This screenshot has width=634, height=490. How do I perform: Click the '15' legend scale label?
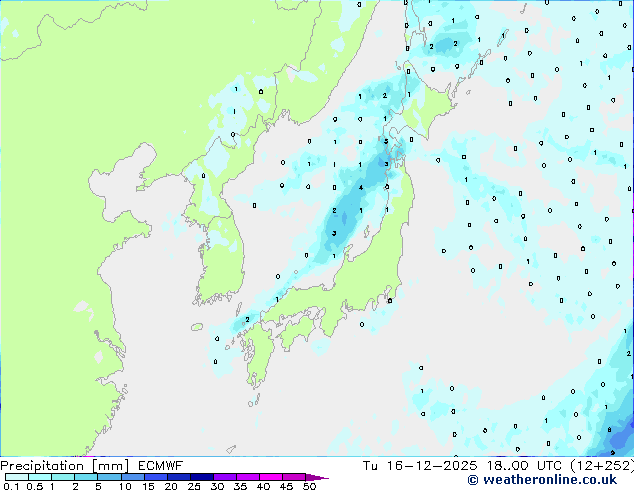[x=148, y=486]
